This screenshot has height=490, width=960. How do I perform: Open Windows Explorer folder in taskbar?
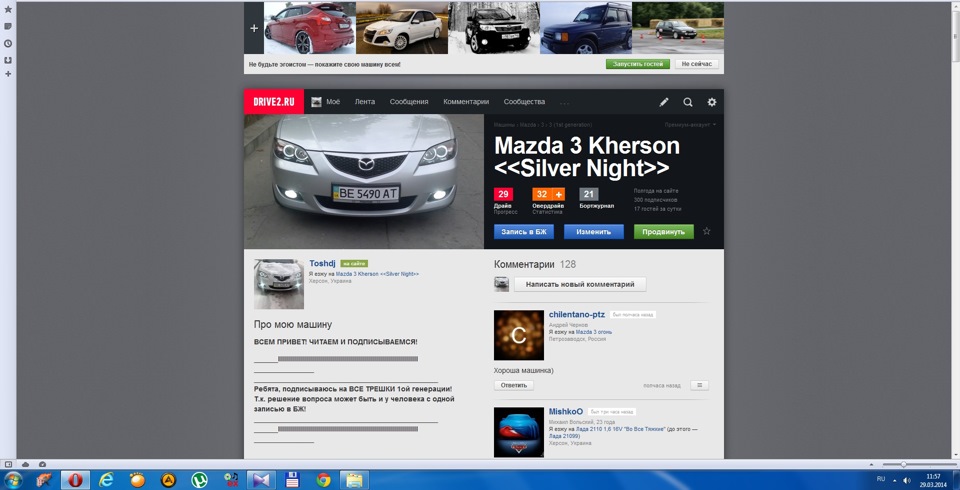(354, 480)
